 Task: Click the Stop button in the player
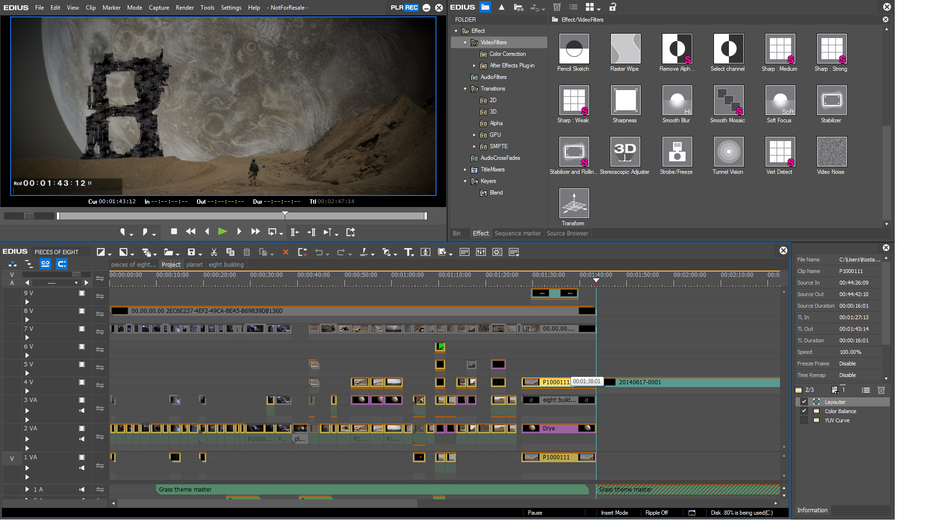click(174, 232)
